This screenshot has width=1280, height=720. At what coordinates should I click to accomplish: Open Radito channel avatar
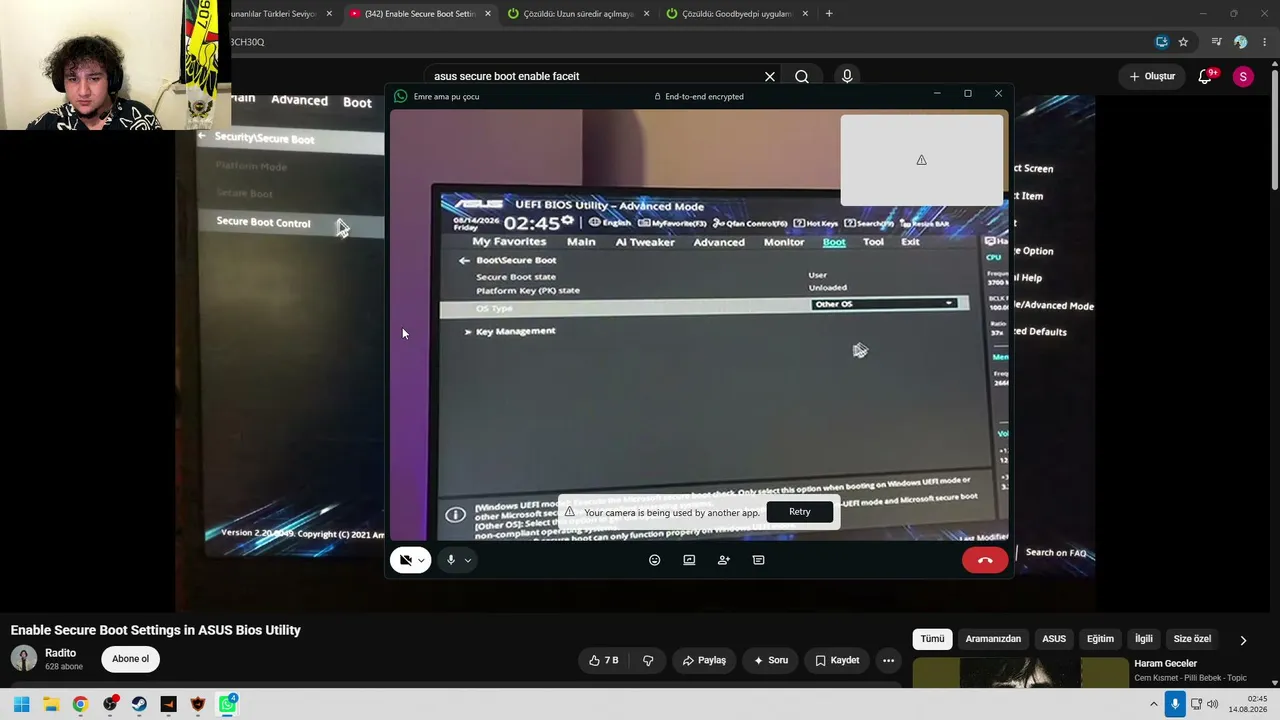[24, 658]
